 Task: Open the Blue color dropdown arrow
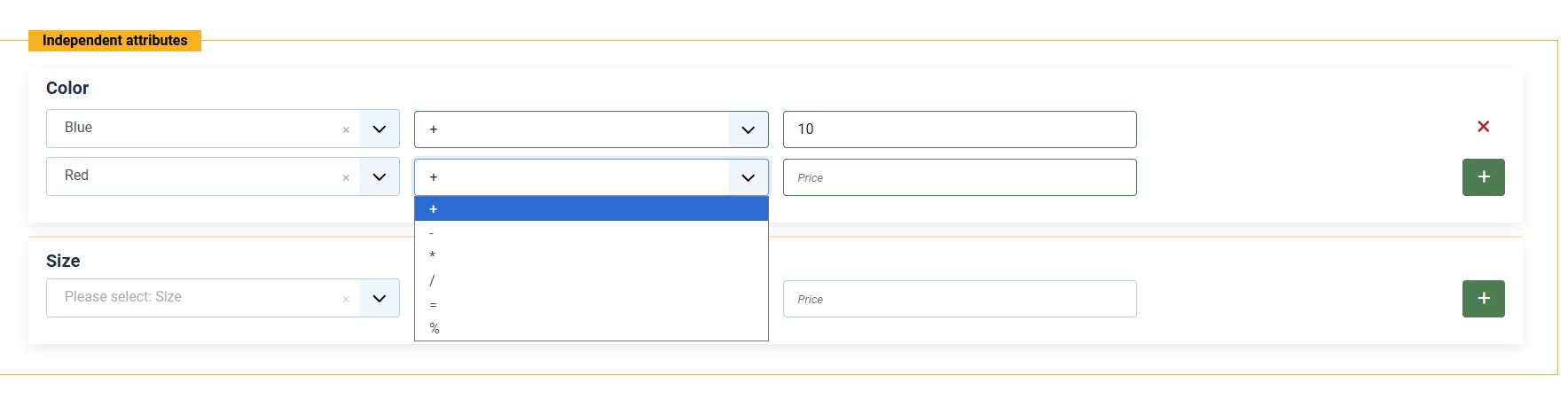click(x=380, y=129)
